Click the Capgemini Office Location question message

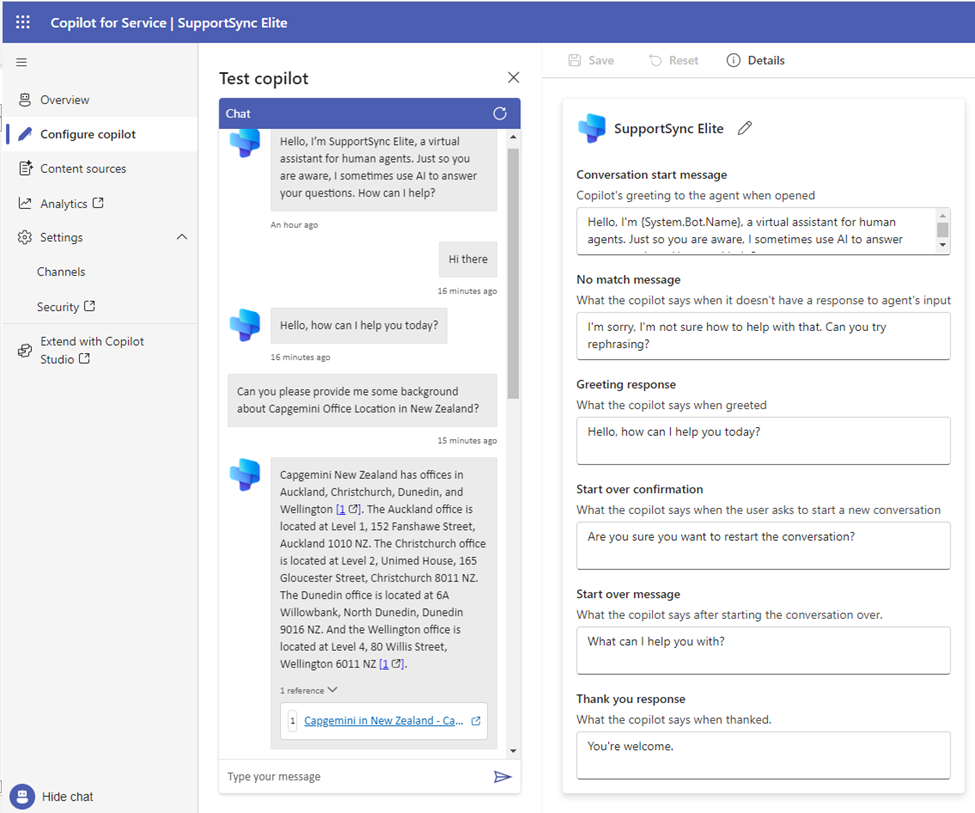click(363, 400)
